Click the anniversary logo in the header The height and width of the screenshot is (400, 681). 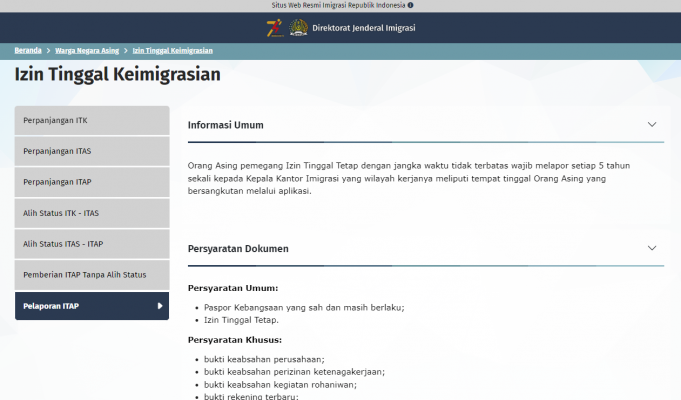click(x=275, y=27)
